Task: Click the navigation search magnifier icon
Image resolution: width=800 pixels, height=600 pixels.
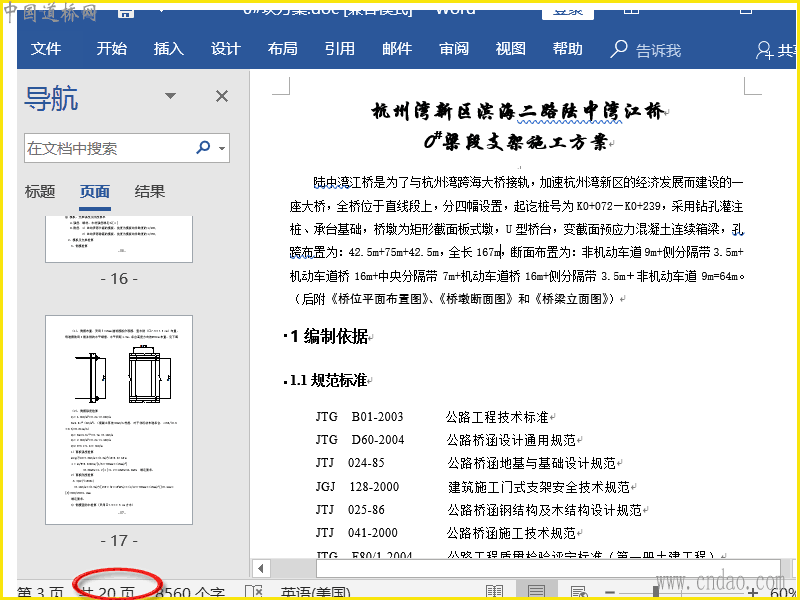Action: [x=203, y=148]
